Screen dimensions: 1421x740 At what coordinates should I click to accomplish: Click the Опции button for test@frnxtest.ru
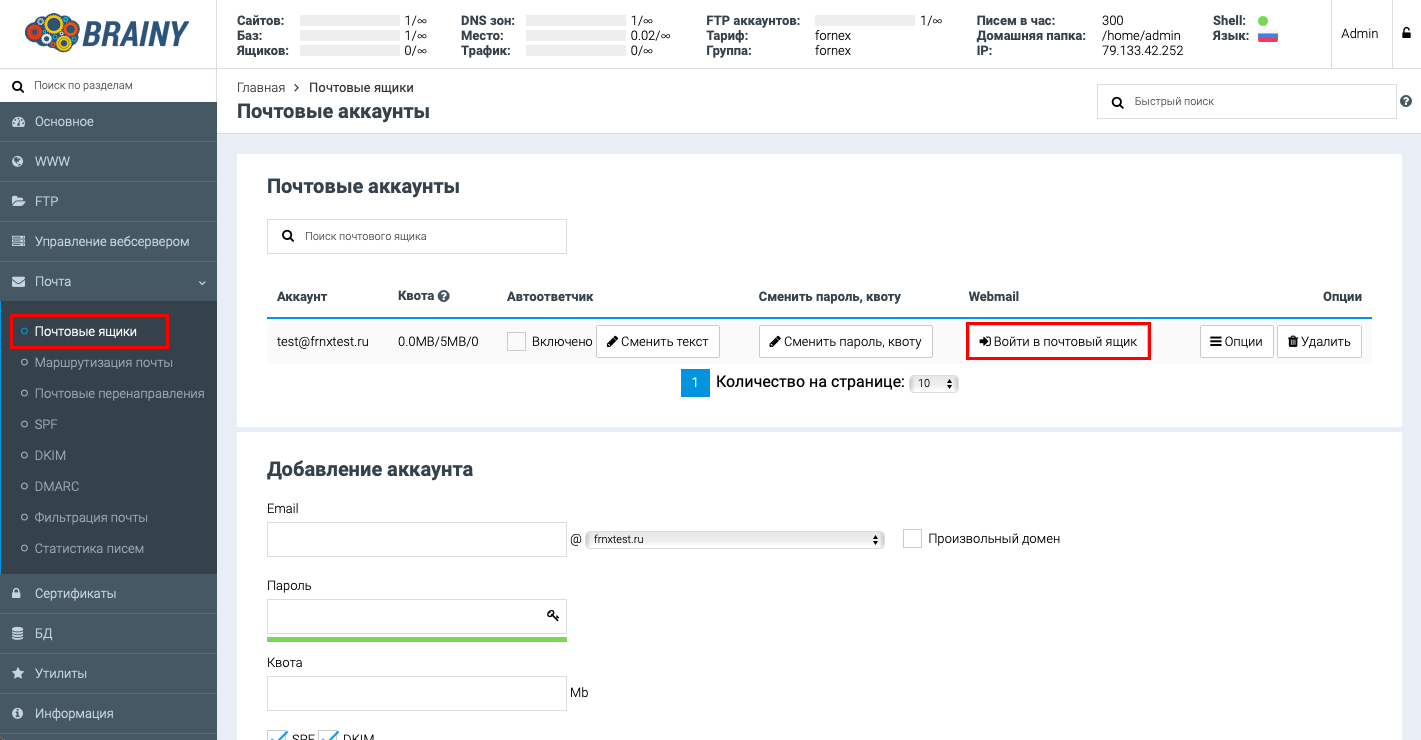[1237, 341]
